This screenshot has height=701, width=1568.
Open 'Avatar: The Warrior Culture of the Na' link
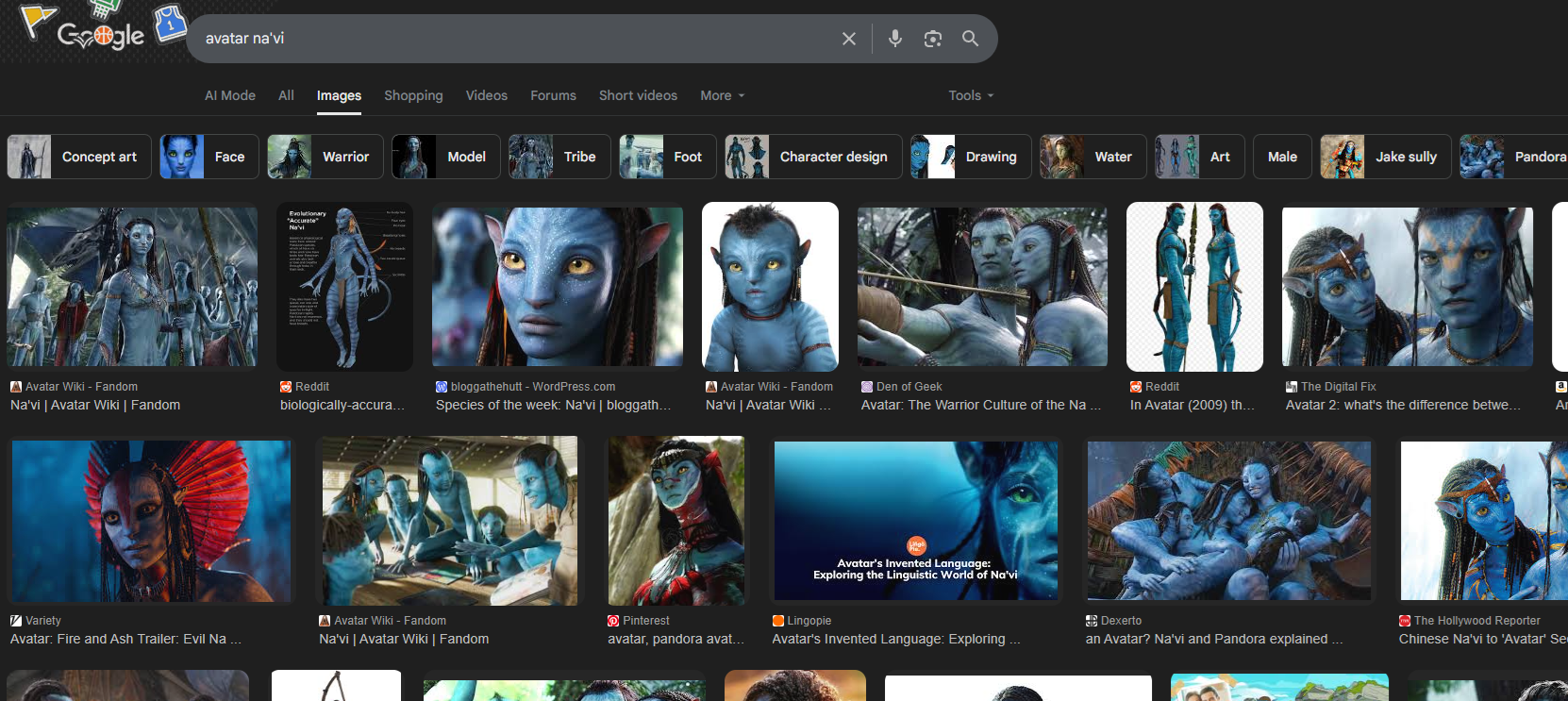981,405
